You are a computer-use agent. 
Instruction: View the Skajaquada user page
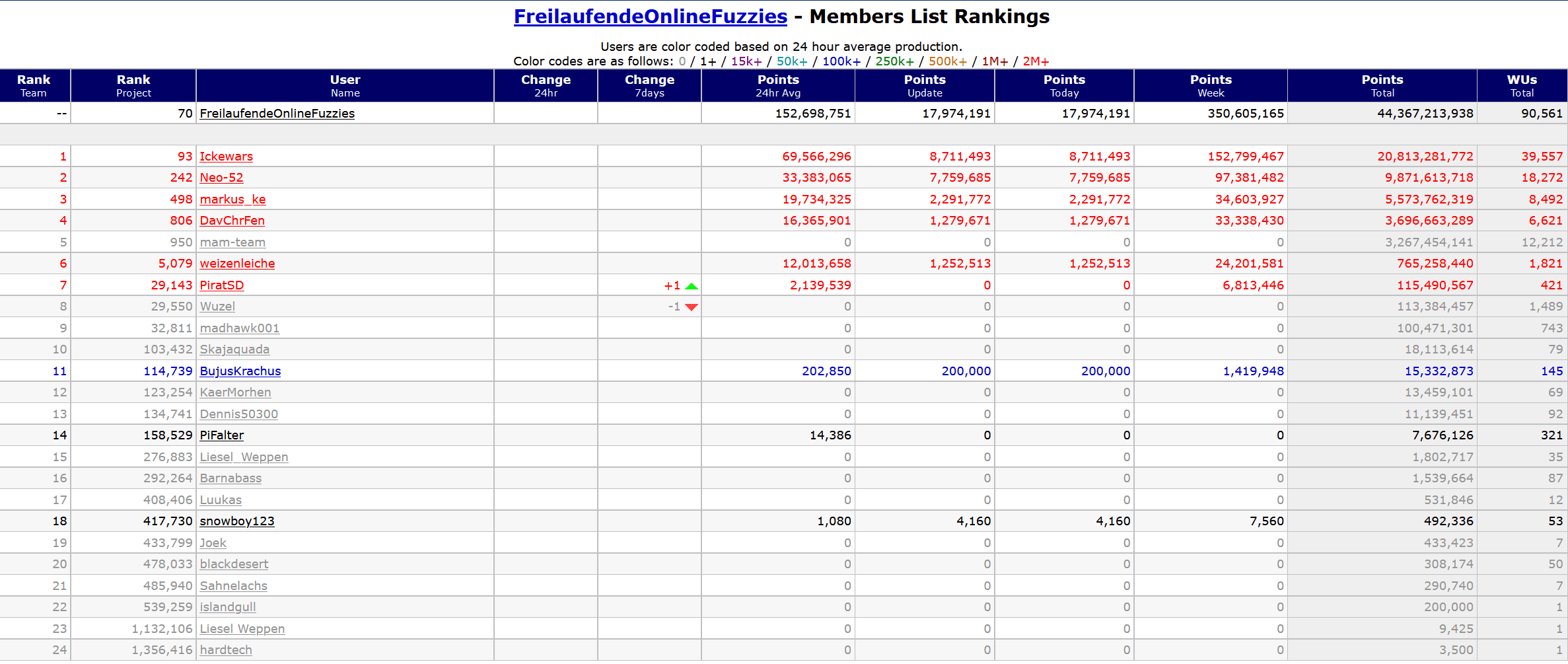[x=235, y=350]
